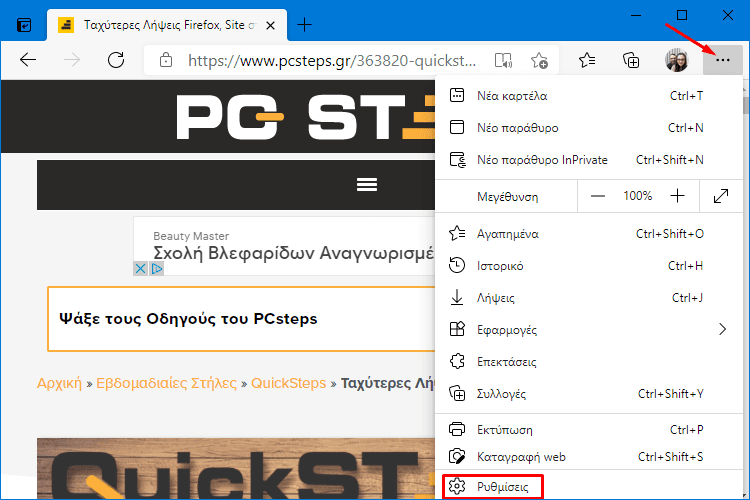The height and width of the screenshot is (500, 750).
Task: Refresh the current page
Action: tap(116, 60)
